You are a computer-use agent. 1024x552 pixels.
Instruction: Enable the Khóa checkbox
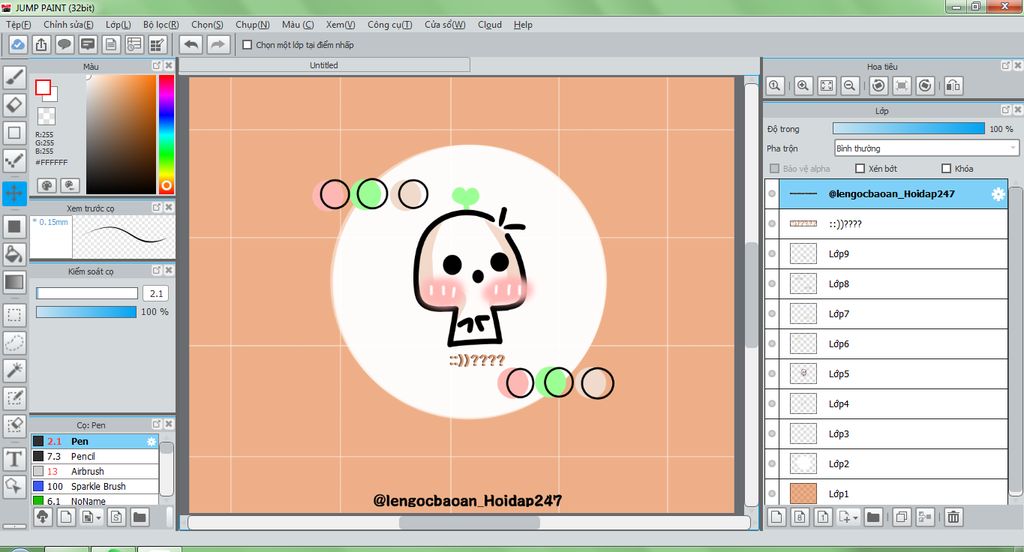tap(946, 169)
